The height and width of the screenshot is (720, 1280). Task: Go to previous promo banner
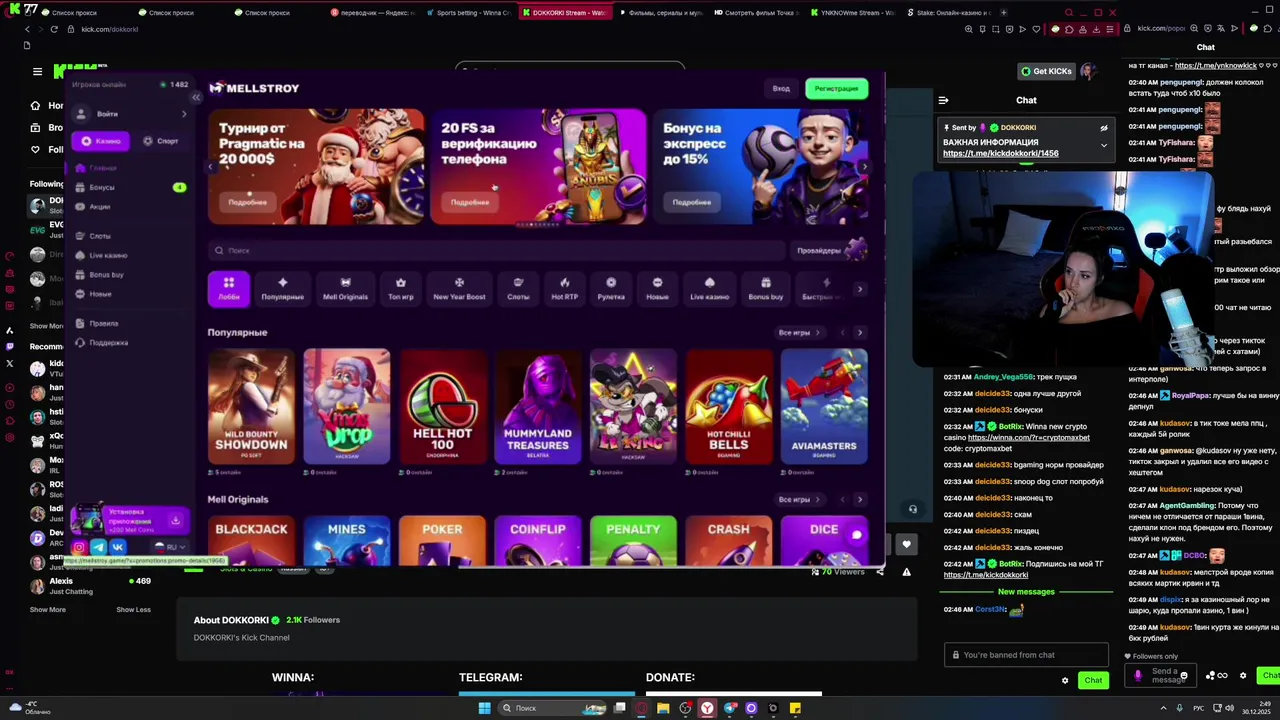[x=212, y=167]
